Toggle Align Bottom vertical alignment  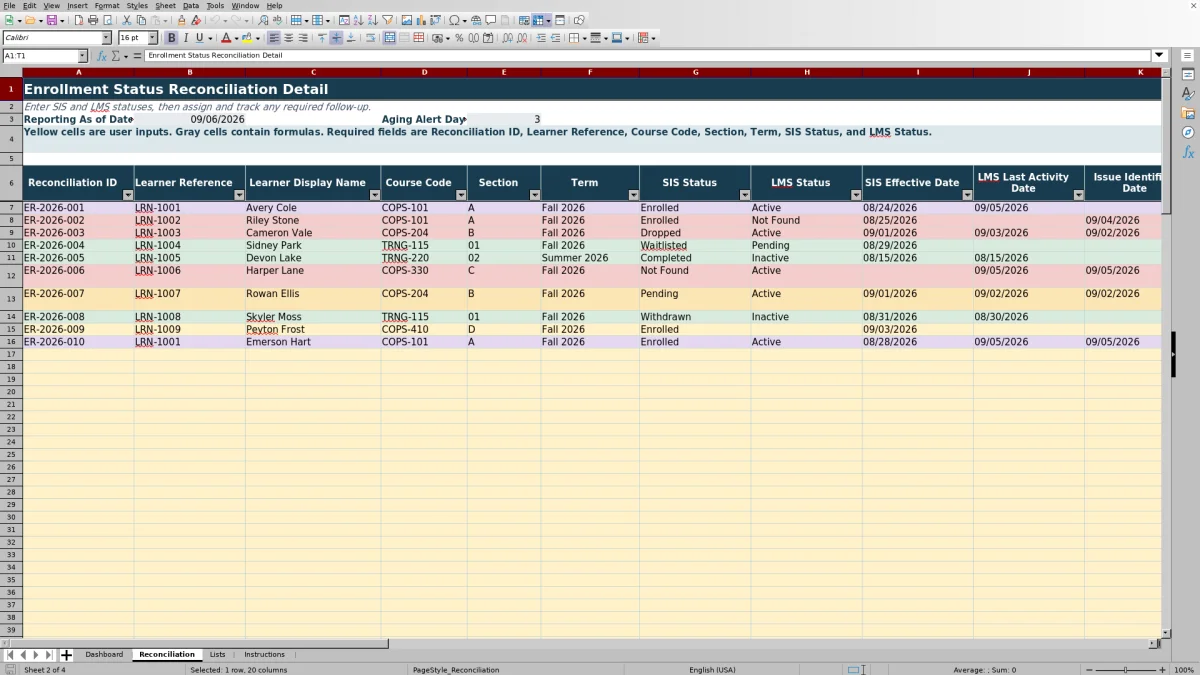coord(351,38)
